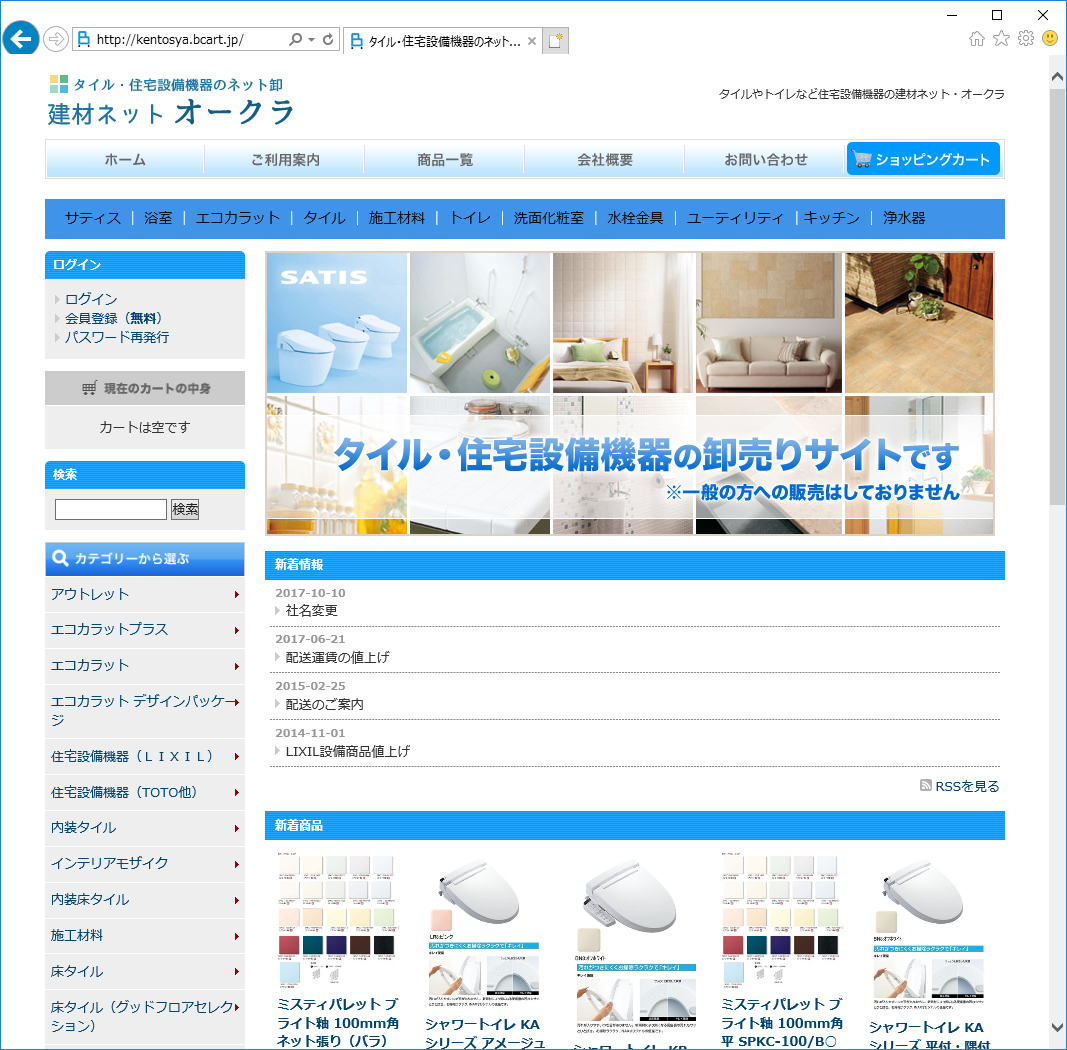Open エコカラット デザインパッケージ category
The image size is (1067, 1050).
145,710
